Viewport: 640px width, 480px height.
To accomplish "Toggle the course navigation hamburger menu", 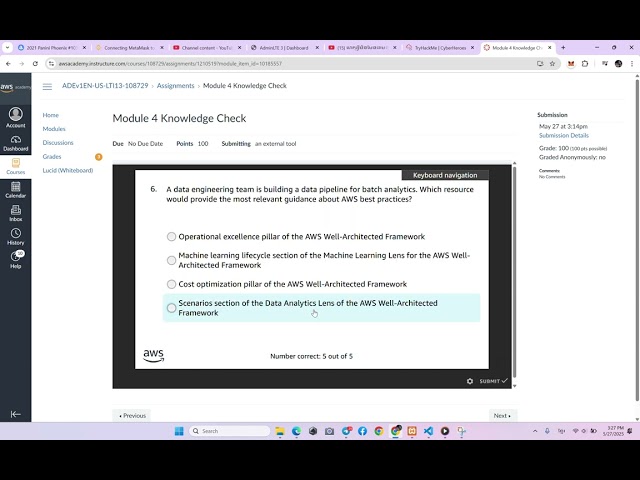I will tap(47, 87).
